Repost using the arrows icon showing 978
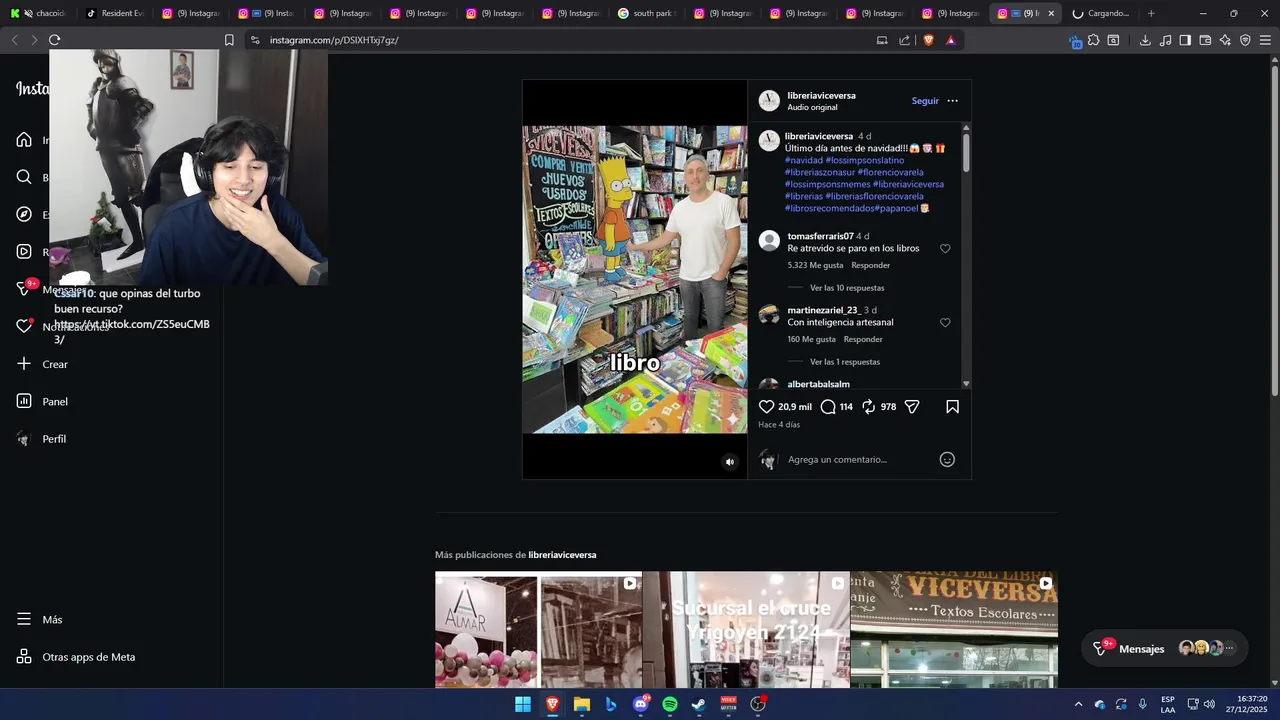 pos(869,407)
